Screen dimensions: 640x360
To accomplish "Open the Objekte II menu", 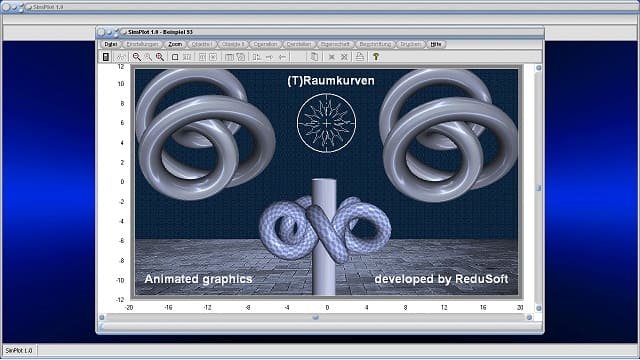I will pos(233,44).
